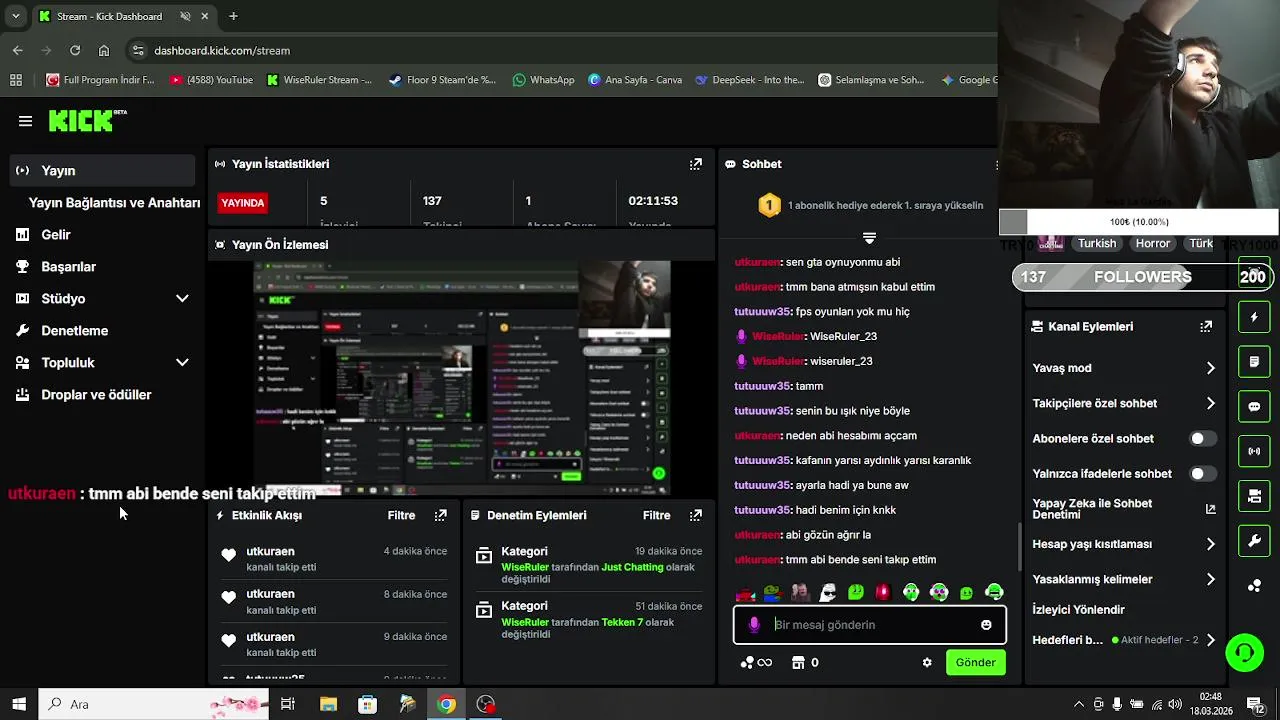Open the Kick hamburger menu
Screen dimensions: 1280x720
pos(25,121)
